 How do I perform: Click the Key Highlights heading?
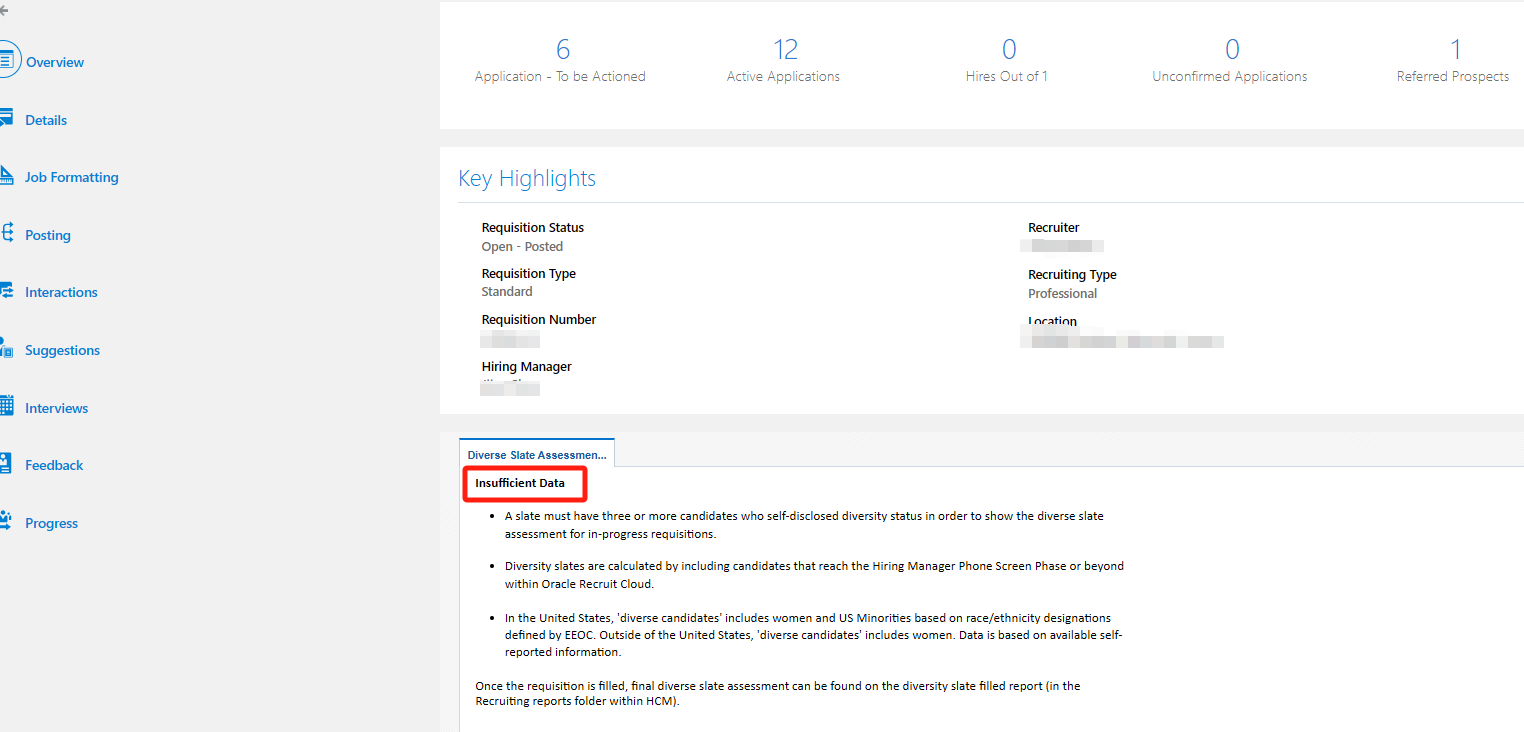tap(527, 178)
